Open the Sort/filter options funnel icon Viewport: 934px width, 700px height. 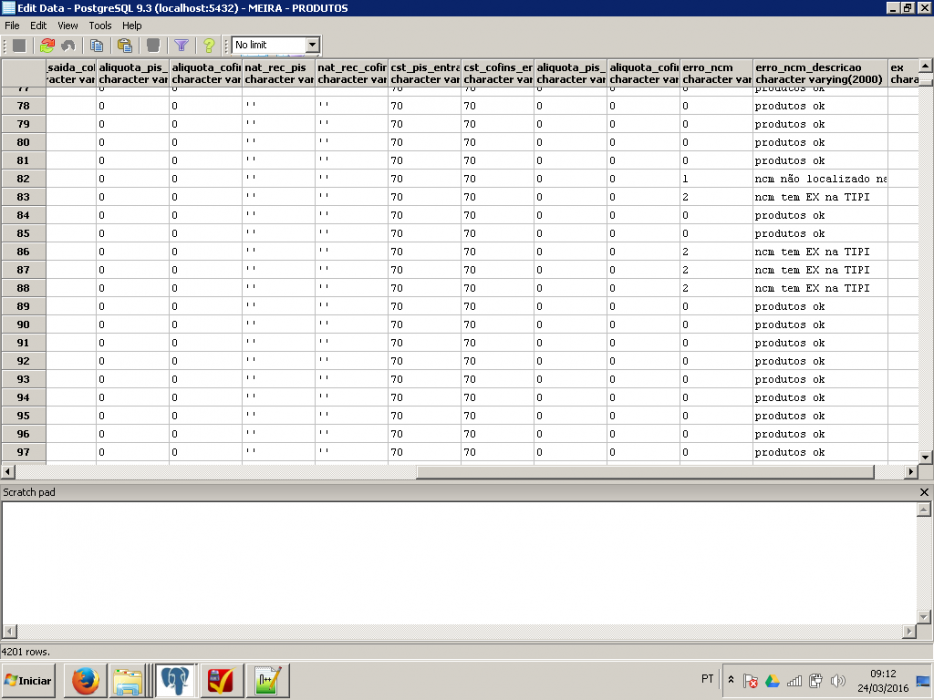(x=181, y=45)
